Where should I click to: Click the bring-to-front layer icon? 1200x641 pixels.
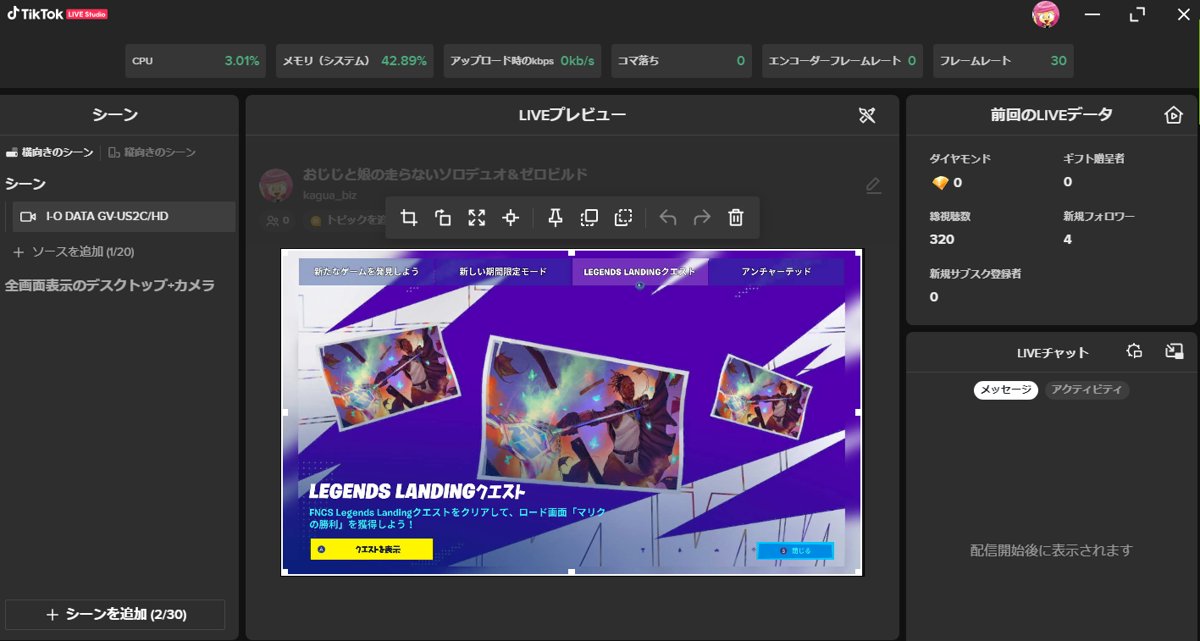pos(590,218)
